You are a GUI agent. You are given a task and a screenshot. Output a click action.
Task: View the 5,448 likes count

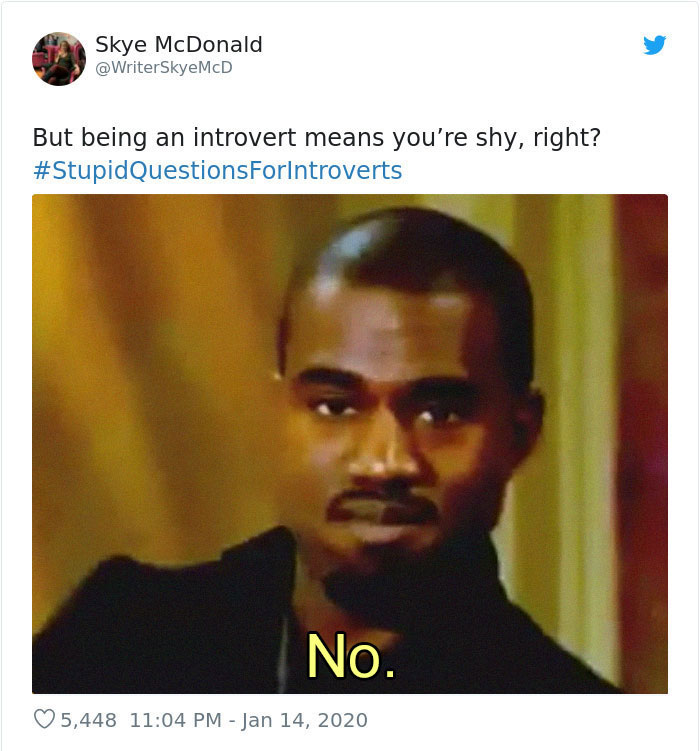pos(89,720)
